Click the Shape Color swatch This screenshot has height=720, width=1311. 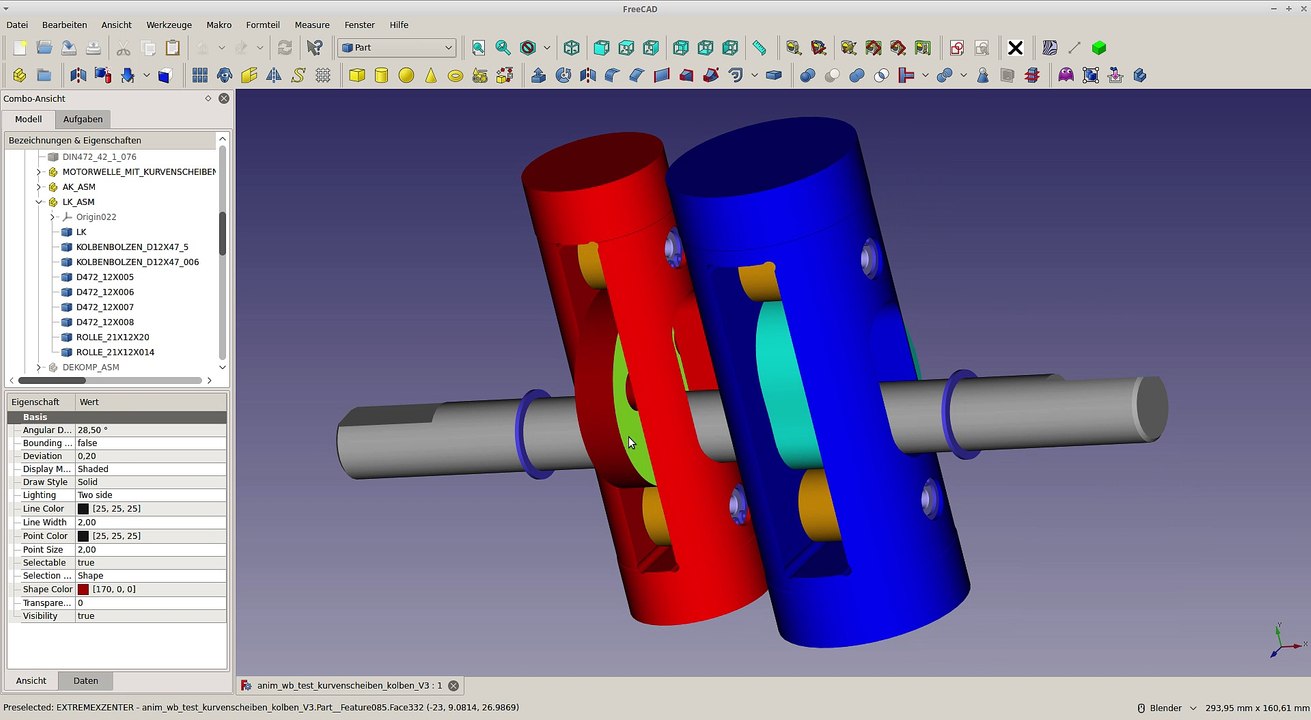pyautogui.click(x=83, y=589)
